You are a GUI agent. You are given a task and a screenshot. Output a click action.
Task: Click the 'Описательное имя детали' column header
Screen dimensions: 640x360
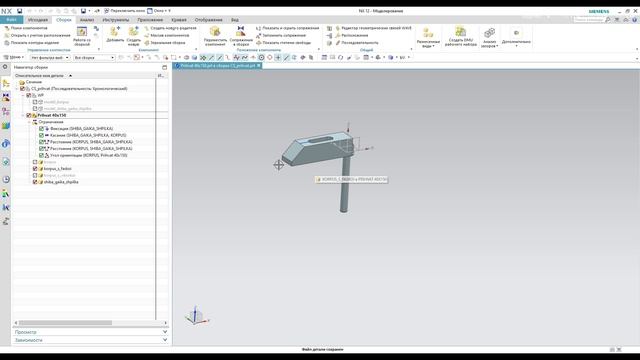(x=40, y=76)
